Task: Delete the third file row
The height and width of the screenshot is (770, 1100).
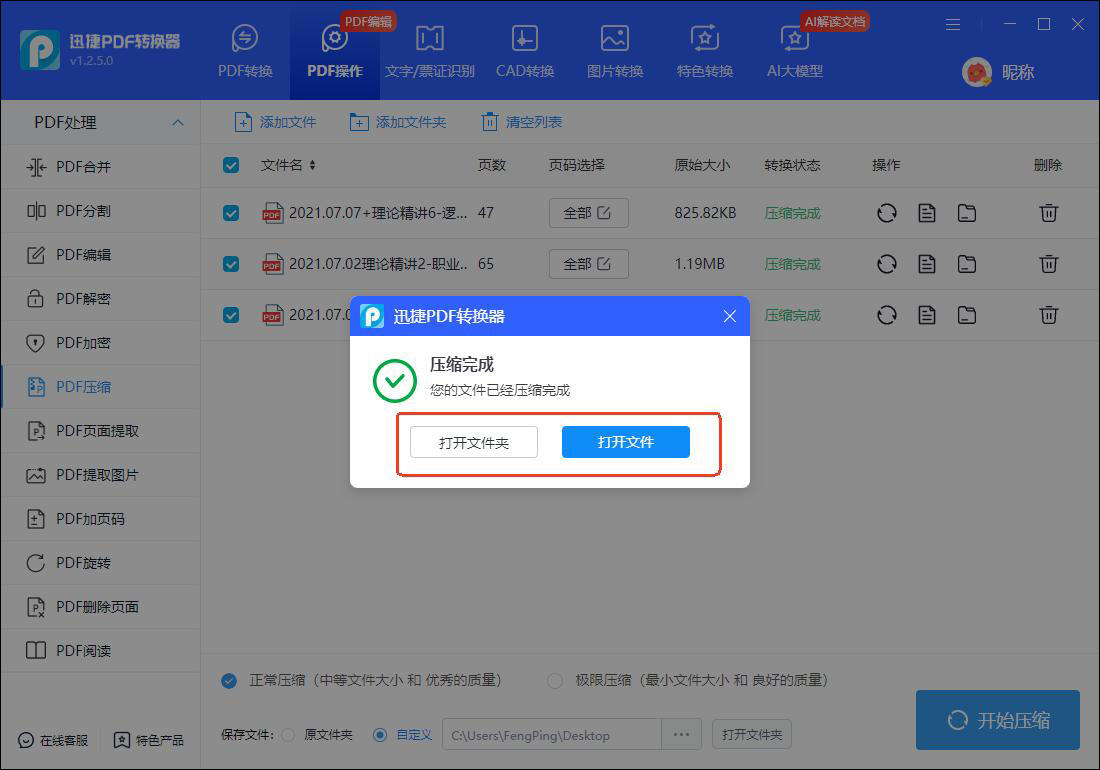Action: point(1049,315)
